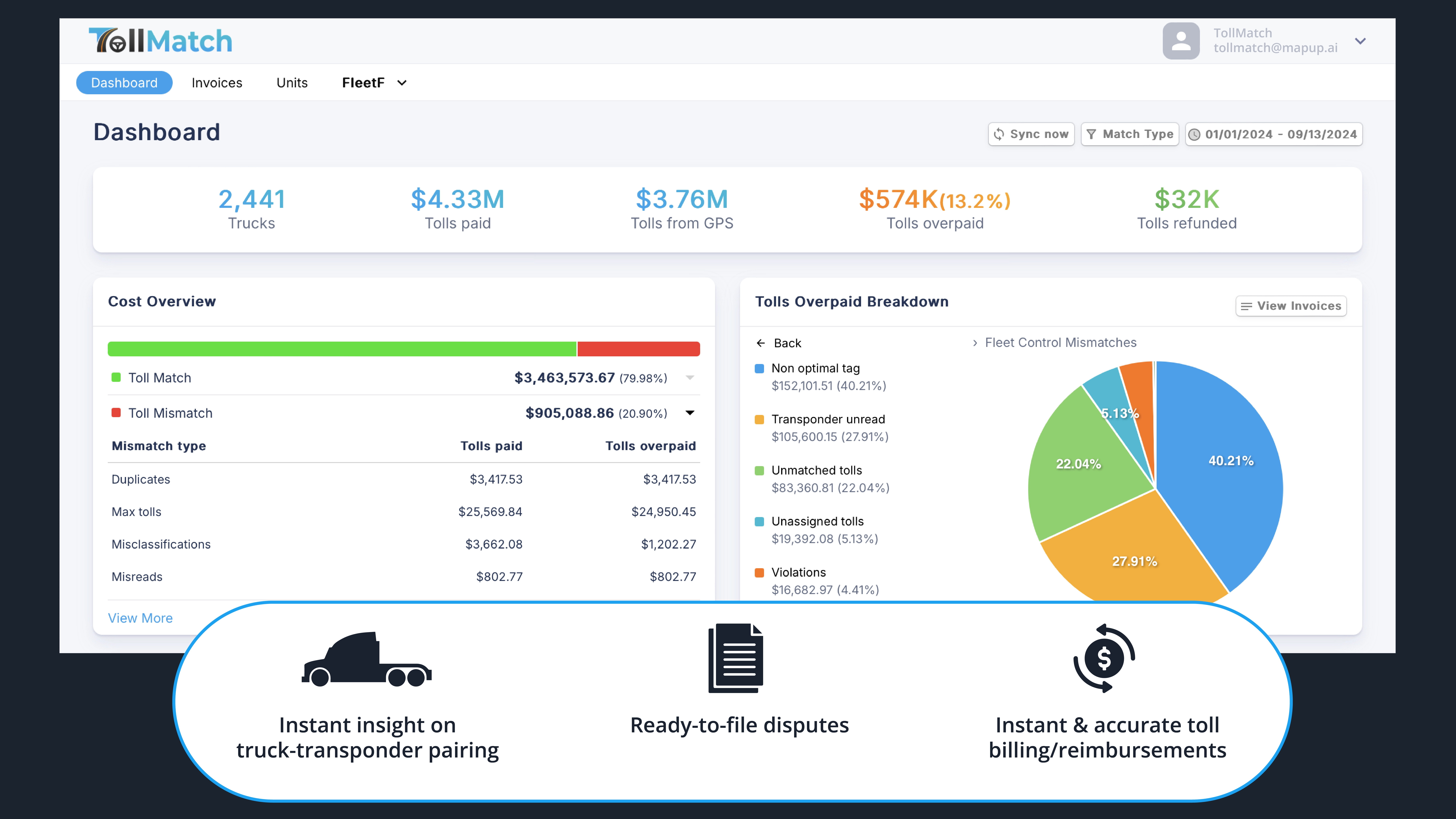Viewport: 1456px width, 819px height.
Task: Click the red Toll Mismatch color swatch
Action: [116, 413]
